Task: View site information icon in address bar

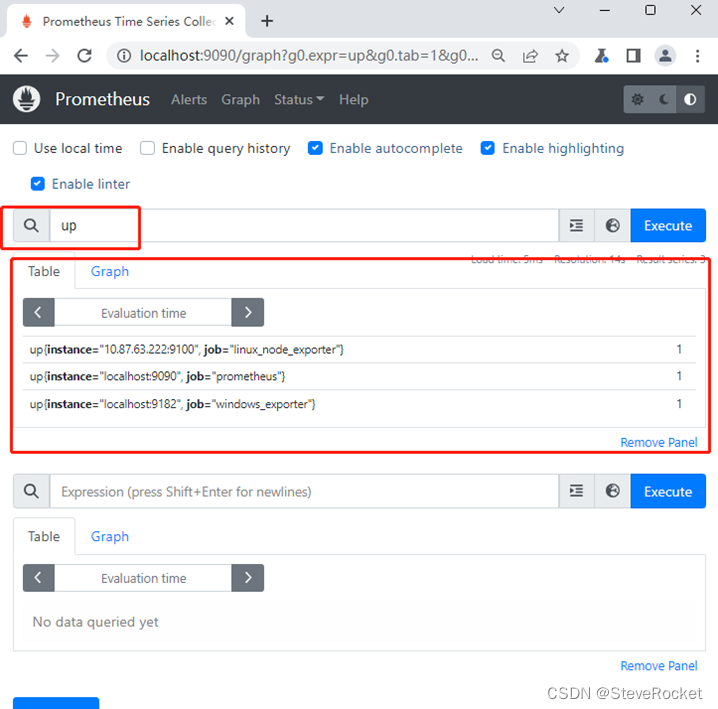Action: [124, 56]
